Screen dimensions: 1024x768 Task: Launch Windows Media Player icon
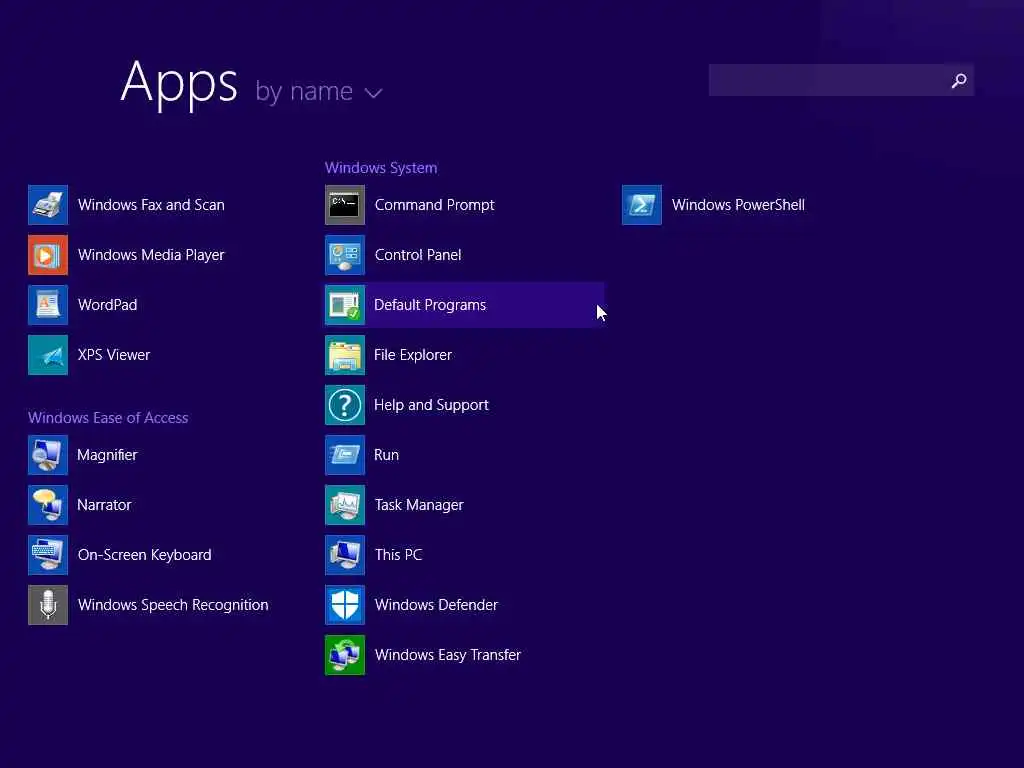tap(48, 255)
